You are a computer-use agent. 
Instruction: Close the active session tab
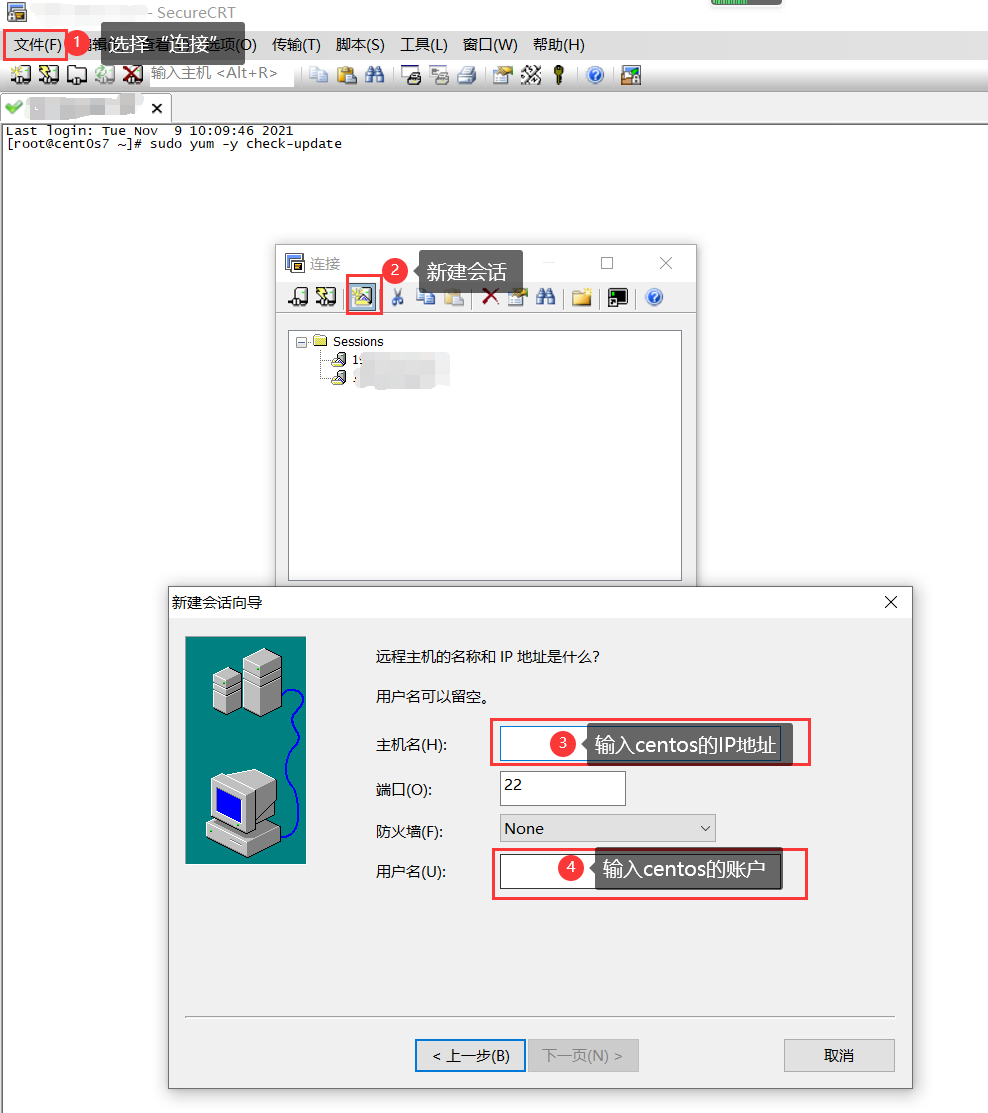click(157, 108)
